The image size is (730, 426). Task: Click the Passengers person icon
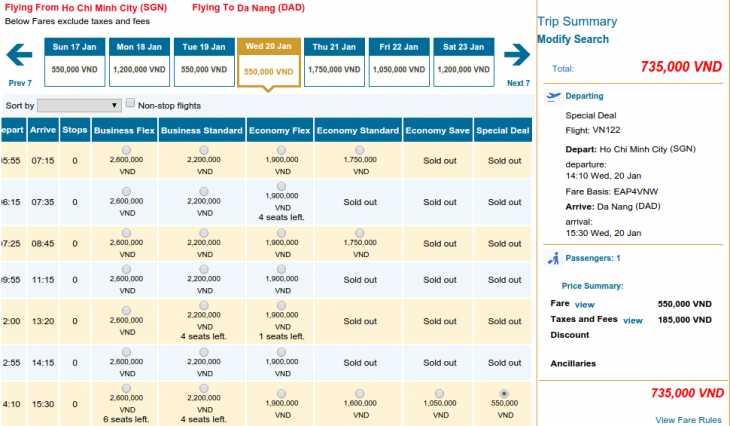553,258
